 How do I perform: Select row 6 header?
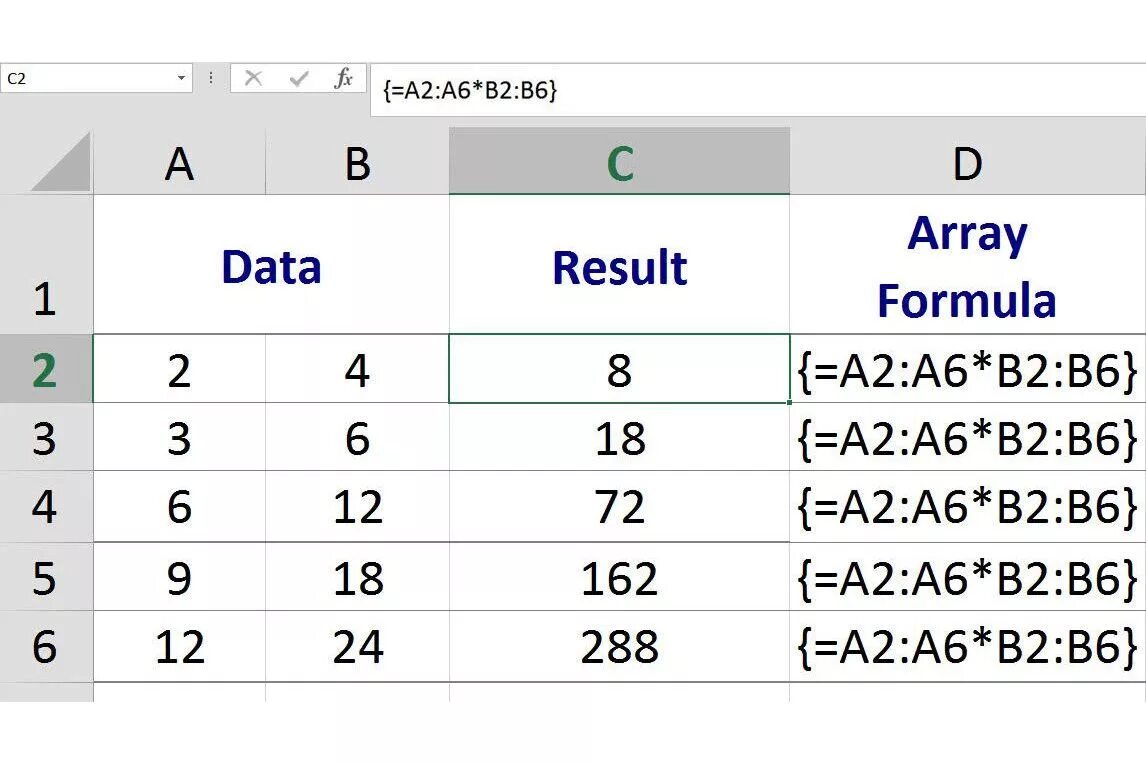(45, 647)
